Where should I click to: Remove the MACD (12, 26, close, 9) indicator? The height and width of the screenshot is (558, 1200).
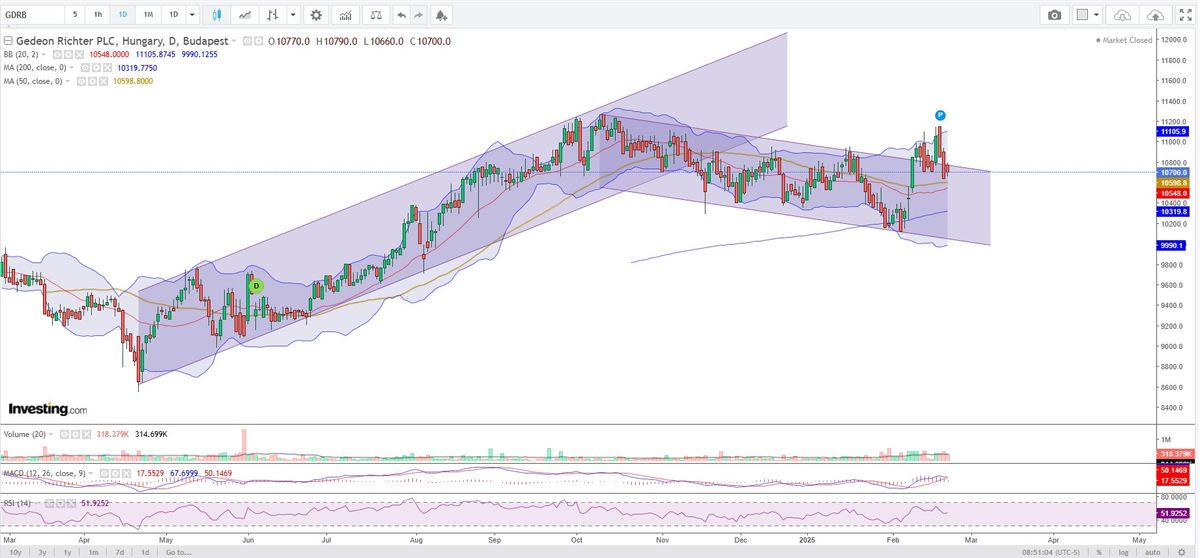pos(126,473)
